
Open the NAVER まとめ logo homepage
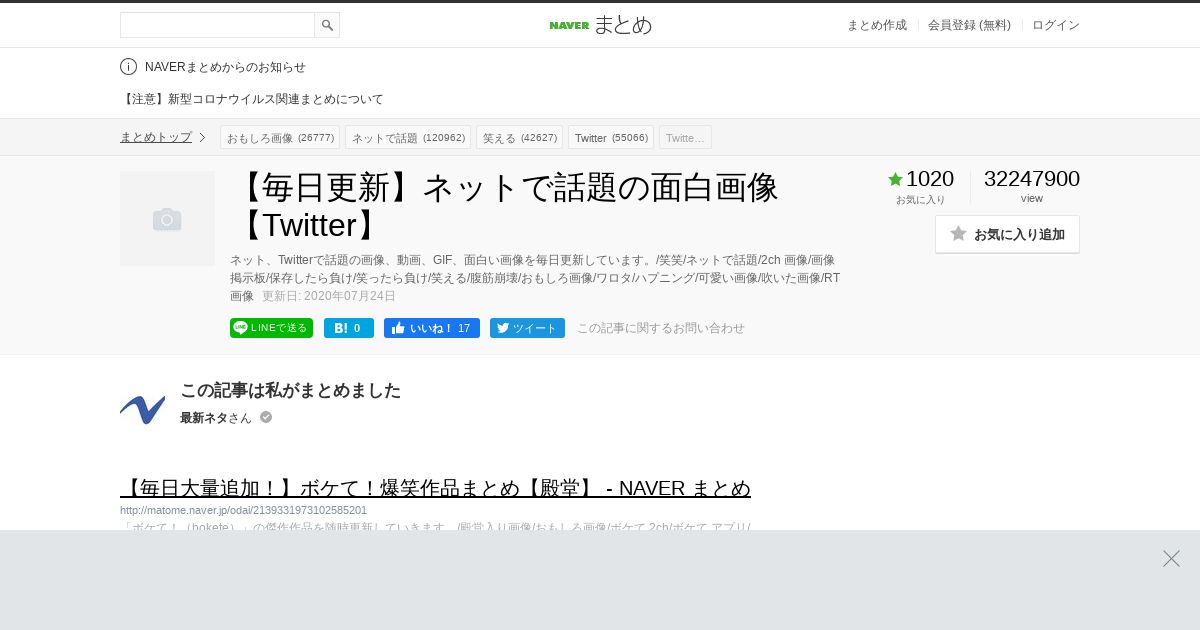coord(600,25)
